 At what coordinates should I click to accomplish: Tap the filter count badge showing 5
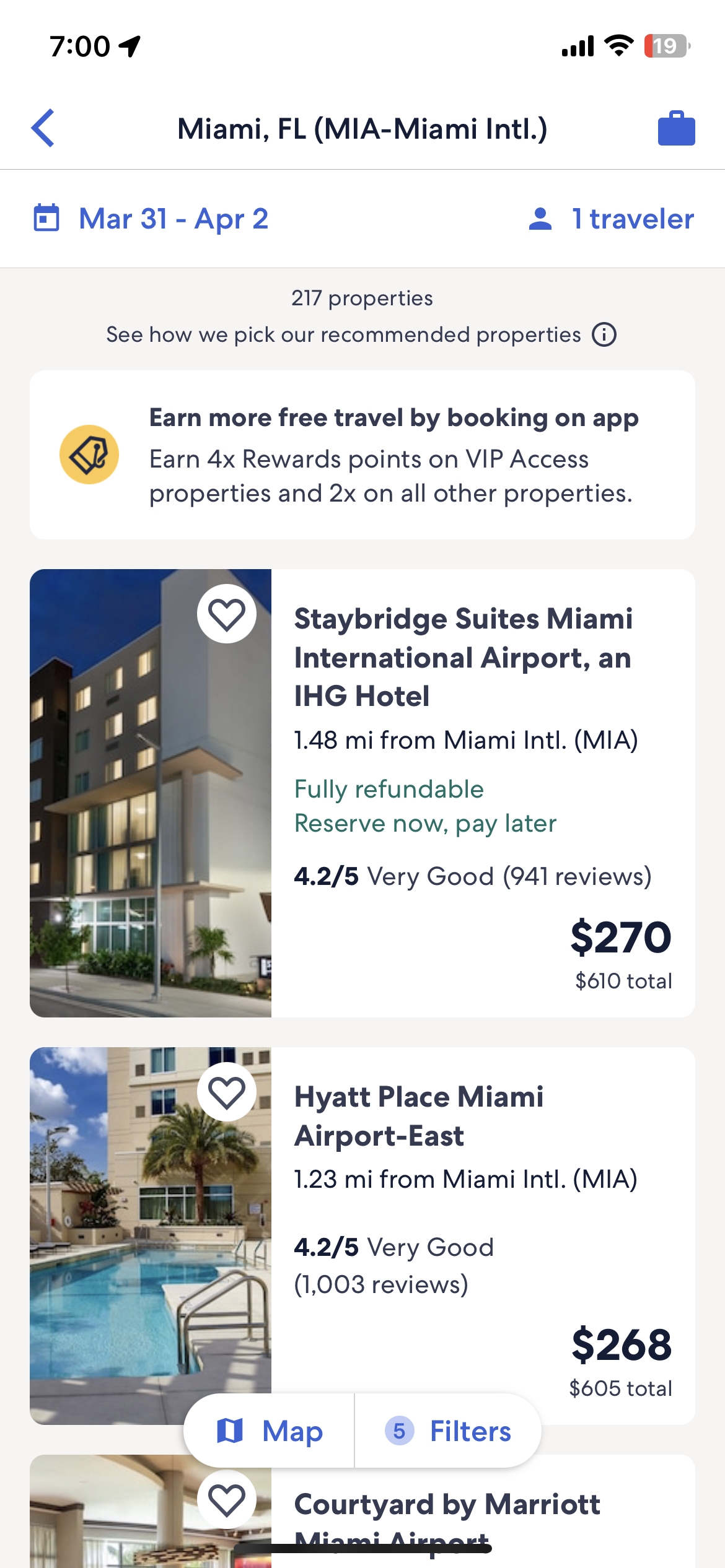(399, 1431)
